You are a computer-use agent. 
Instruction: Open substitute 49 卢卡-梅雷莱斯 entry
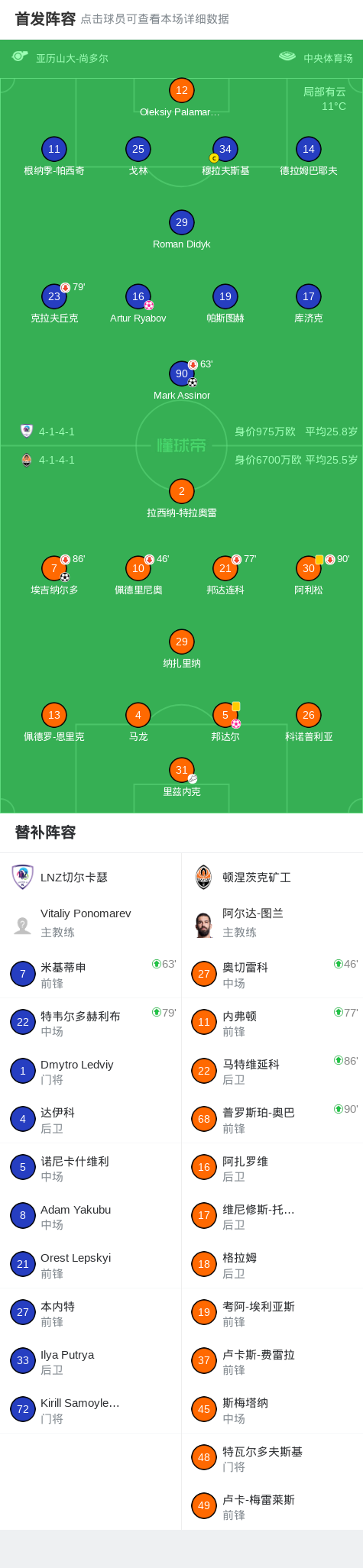pyautogui.click(x=272, y=1507)
